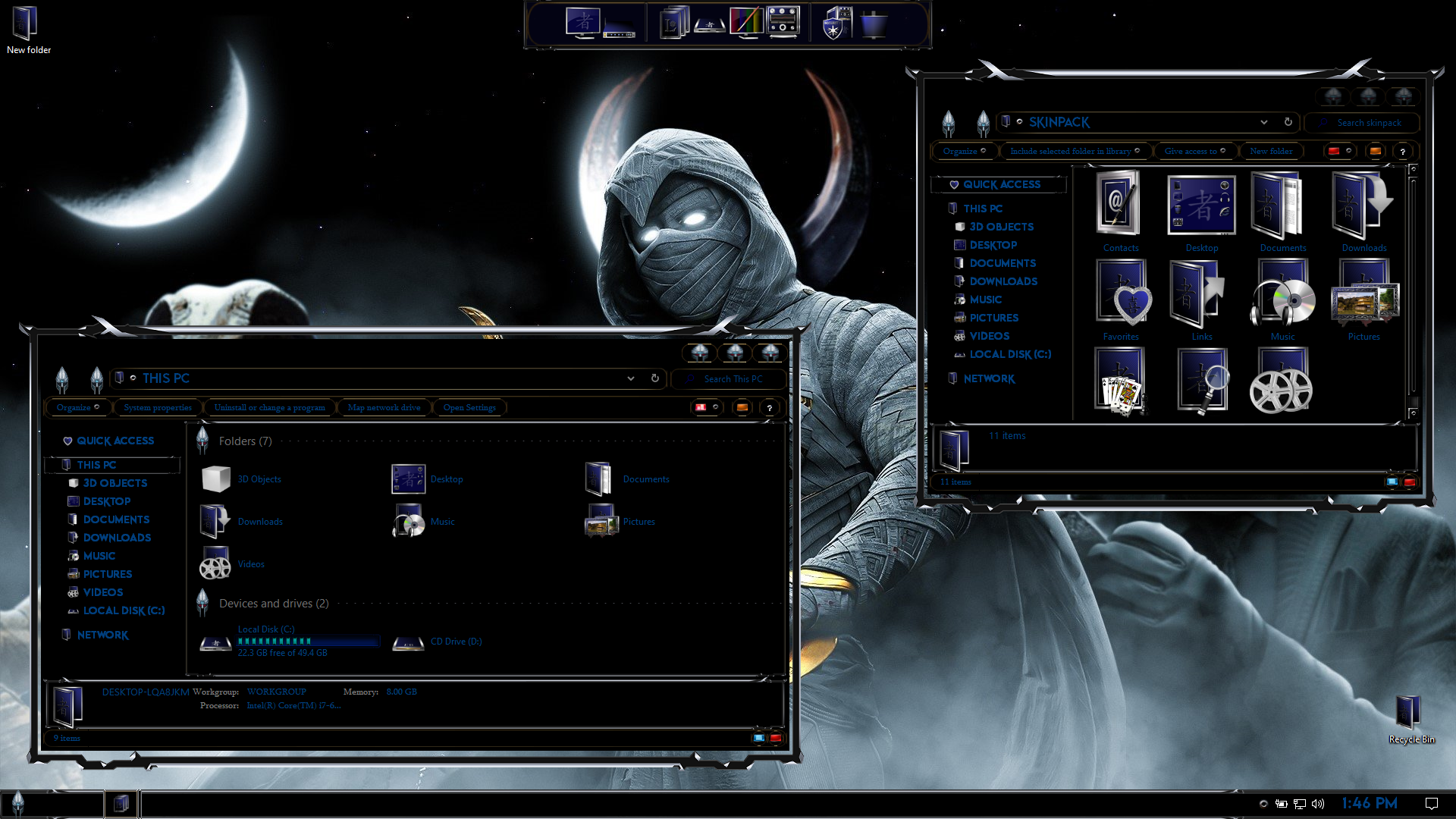This screenshot has width=1456, height=819.
Task: Open the Organize menu in skinpack window
Action: (964, 151)
